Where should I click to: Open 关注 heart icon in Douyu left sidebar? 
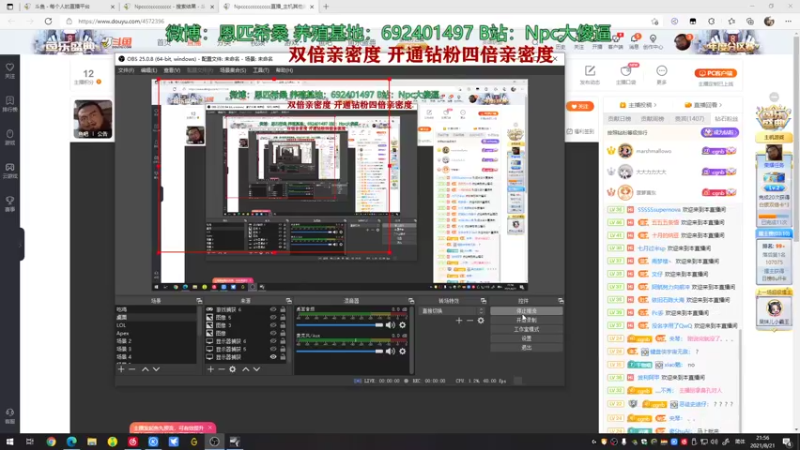10,67
